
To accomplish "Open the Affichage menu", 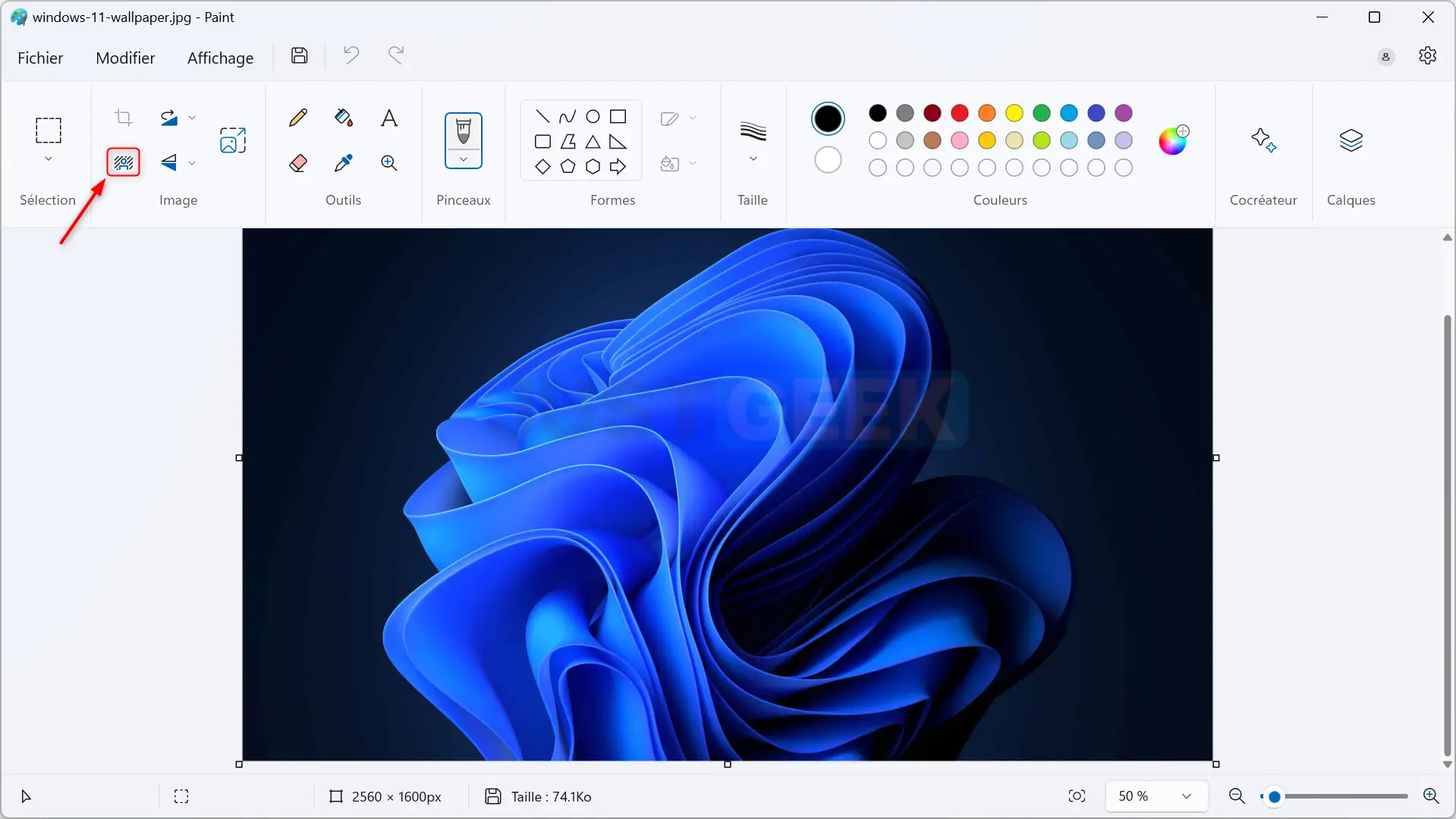I will 220,58.
